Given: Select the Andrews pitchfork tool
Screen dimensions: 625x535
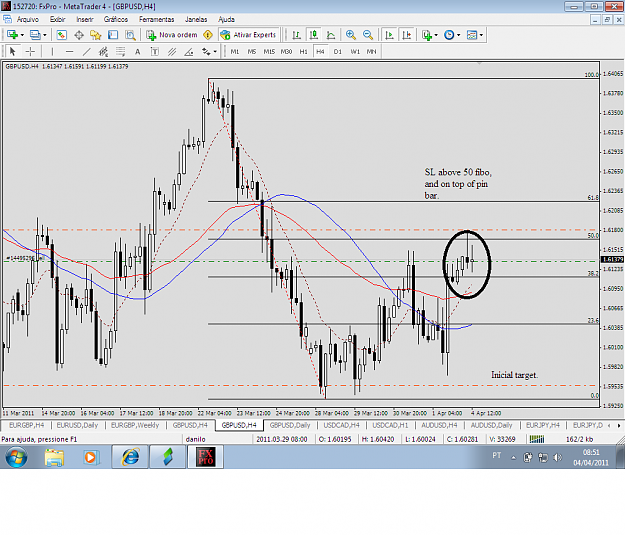Looking at the screenshot, I should pyautogui.click(x=172, y=51).
